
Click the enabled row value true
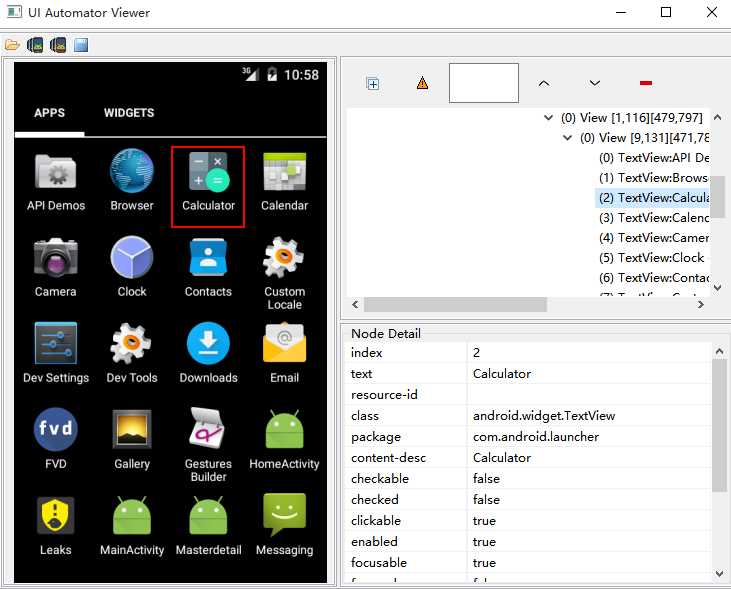click(x=484, y=541)
